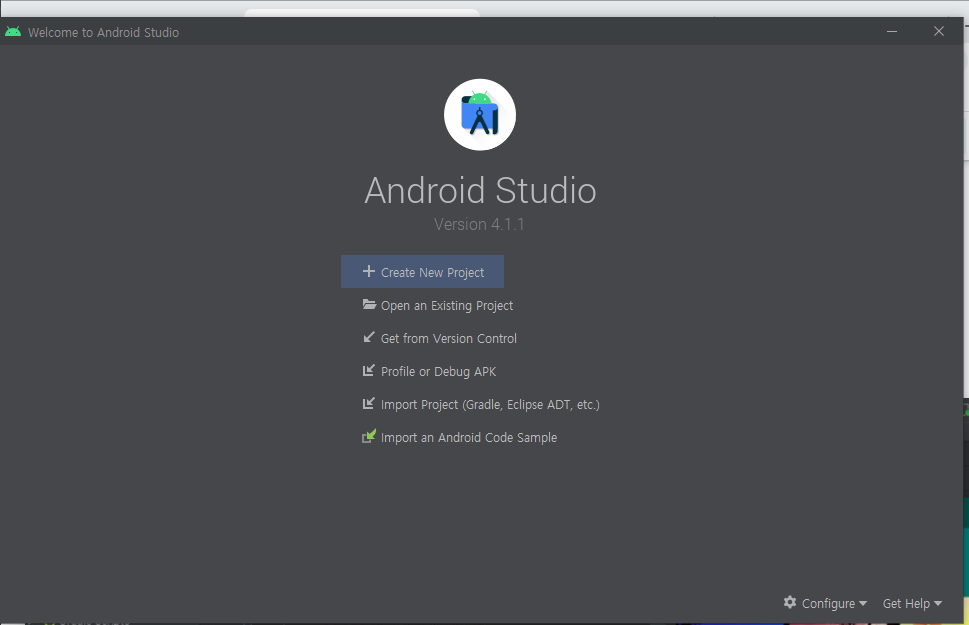Select Import Project (Gradle, Eclipse ADT, etc.)
Screen dimensions: 969x625
481,404
